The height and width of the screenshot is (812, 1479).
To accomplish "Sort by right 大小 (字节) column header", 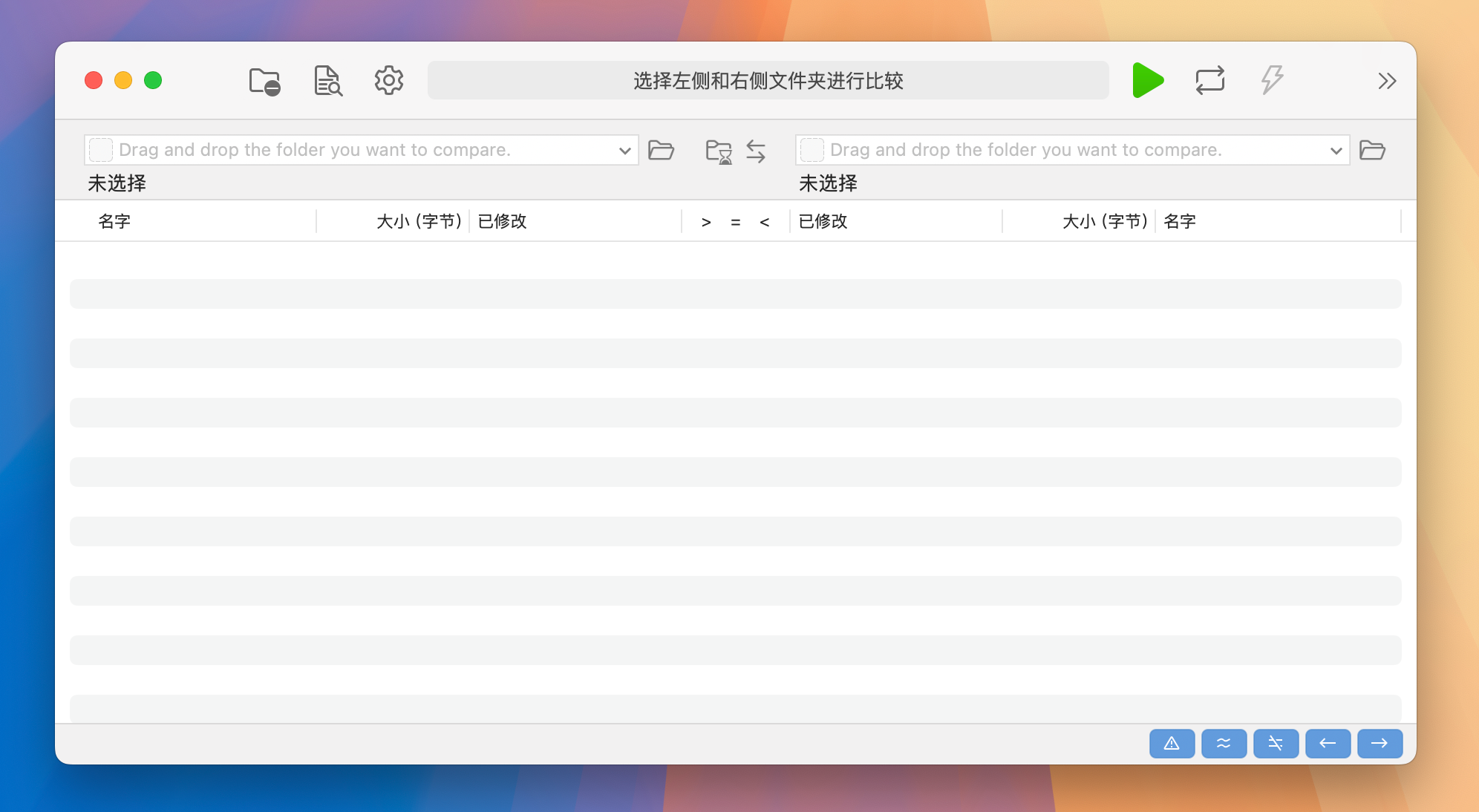I will tap(1106, 221).
